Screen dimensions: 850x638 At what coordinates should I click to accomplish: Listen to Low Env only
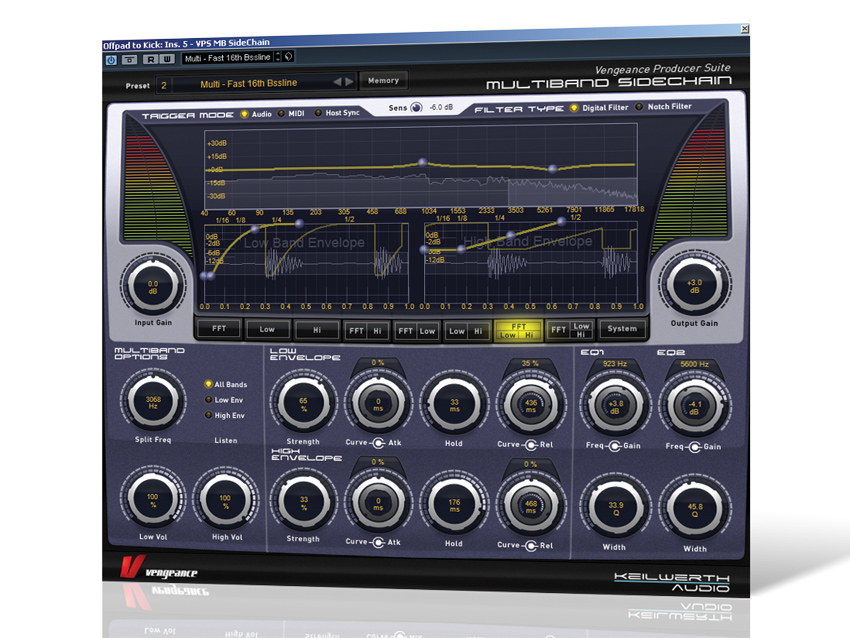pyautogui.click(x=208, y=399)
